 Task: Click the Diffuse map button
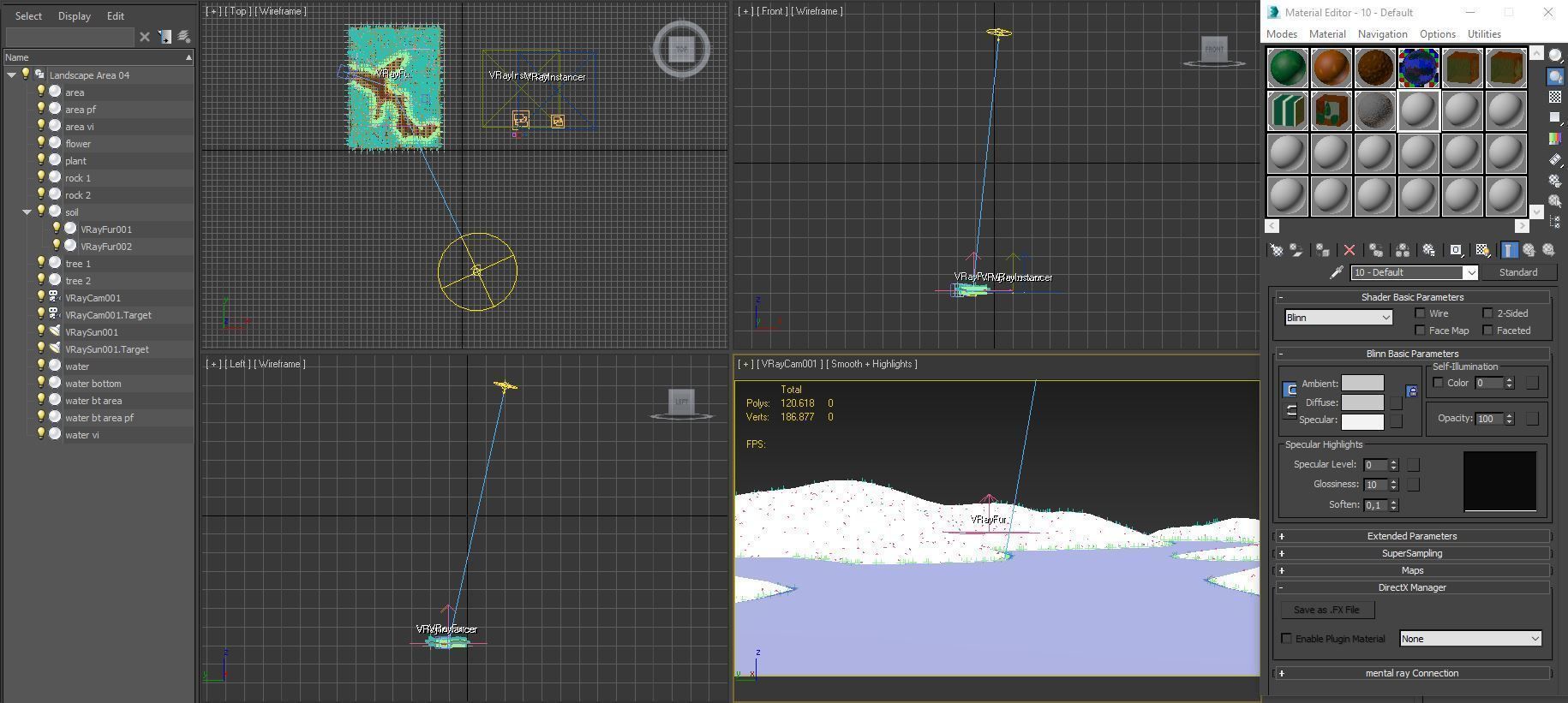1396,402
